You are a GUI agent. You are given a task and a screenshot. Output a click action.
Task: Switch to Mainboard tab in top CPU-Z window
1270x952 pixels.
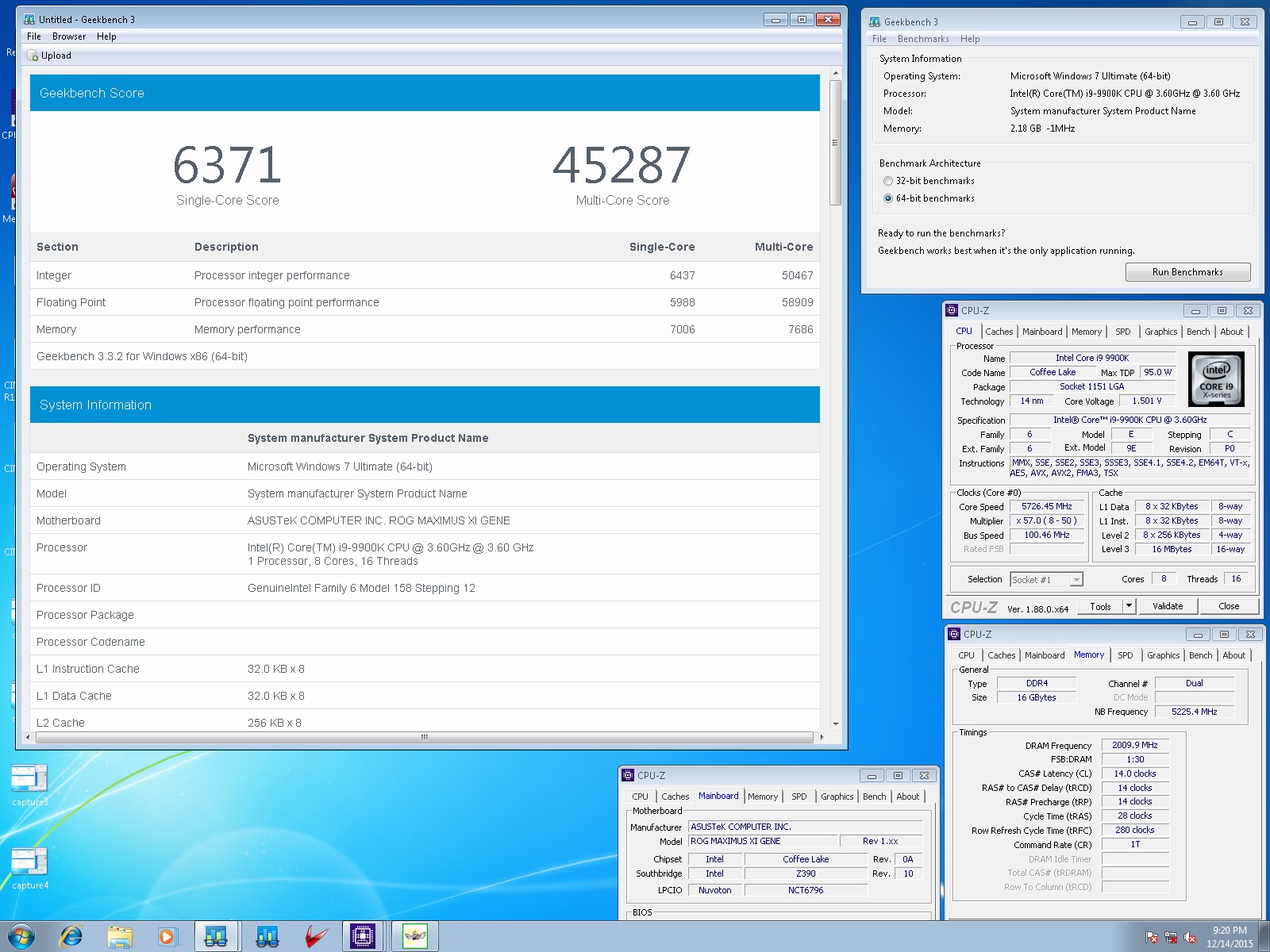[x=1042, y=332]
